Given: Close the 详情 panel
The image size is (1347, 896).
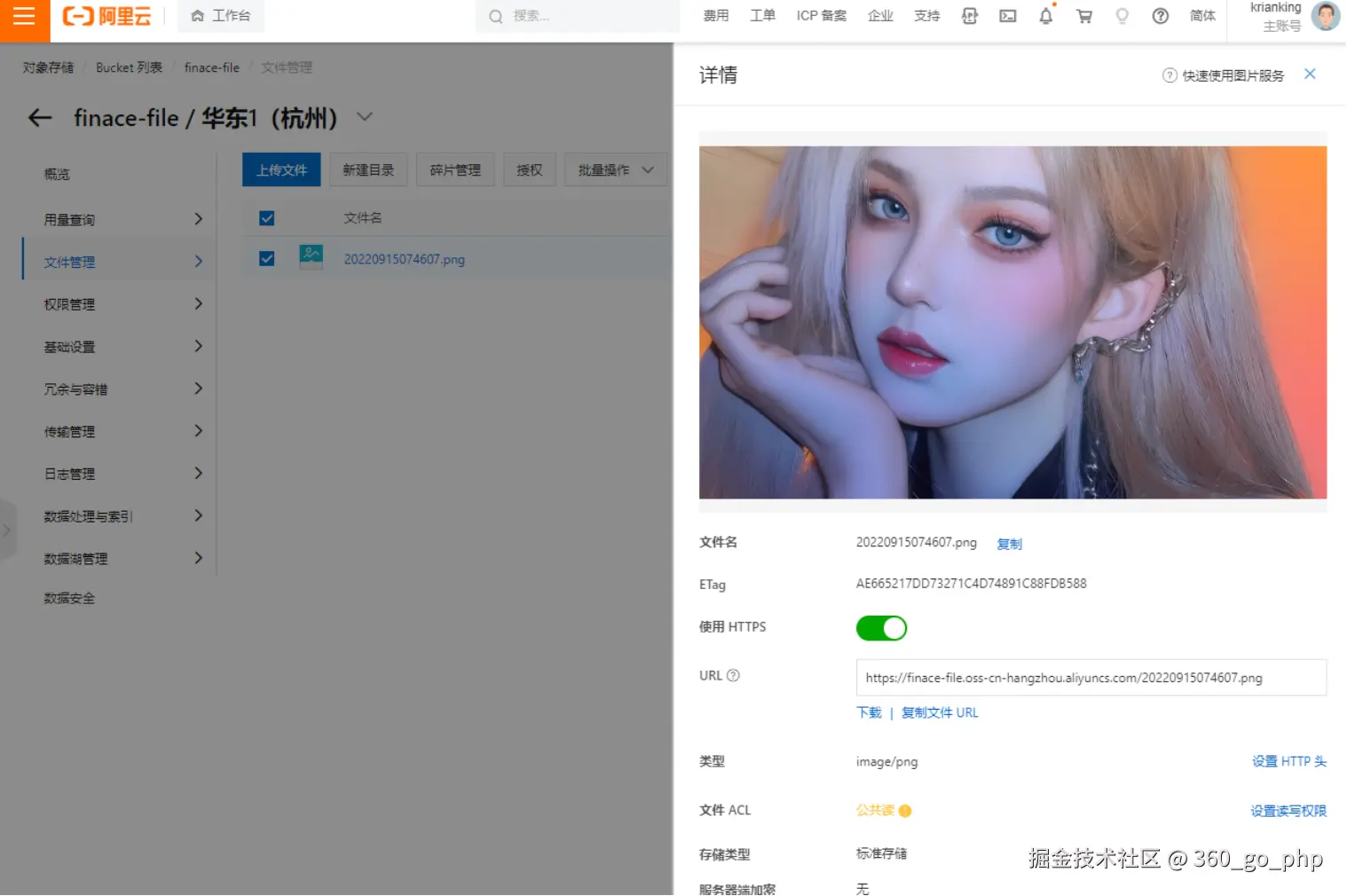Looking at the screenshot, I should (x=1310, y=75).
